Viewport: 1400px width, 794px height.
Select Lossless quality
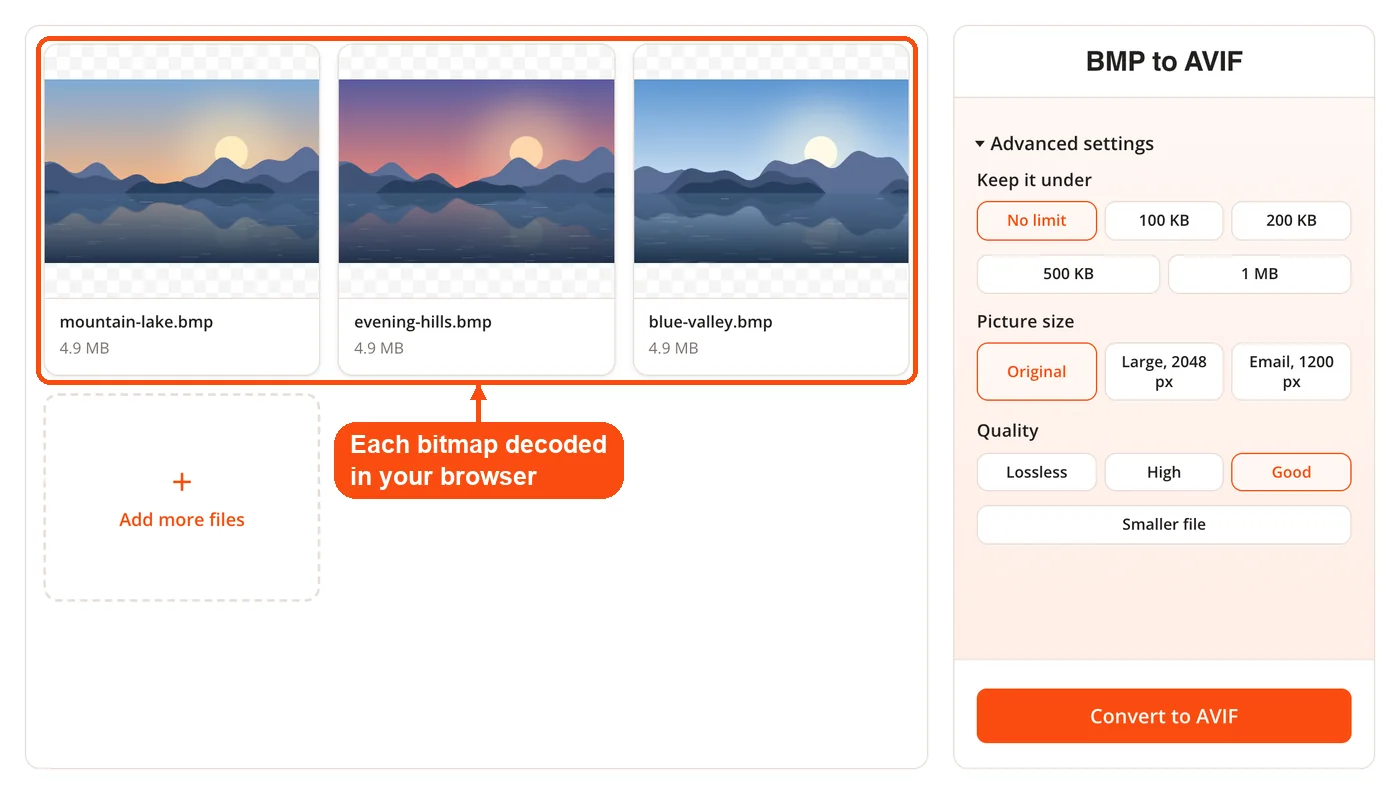point(1037,472)
